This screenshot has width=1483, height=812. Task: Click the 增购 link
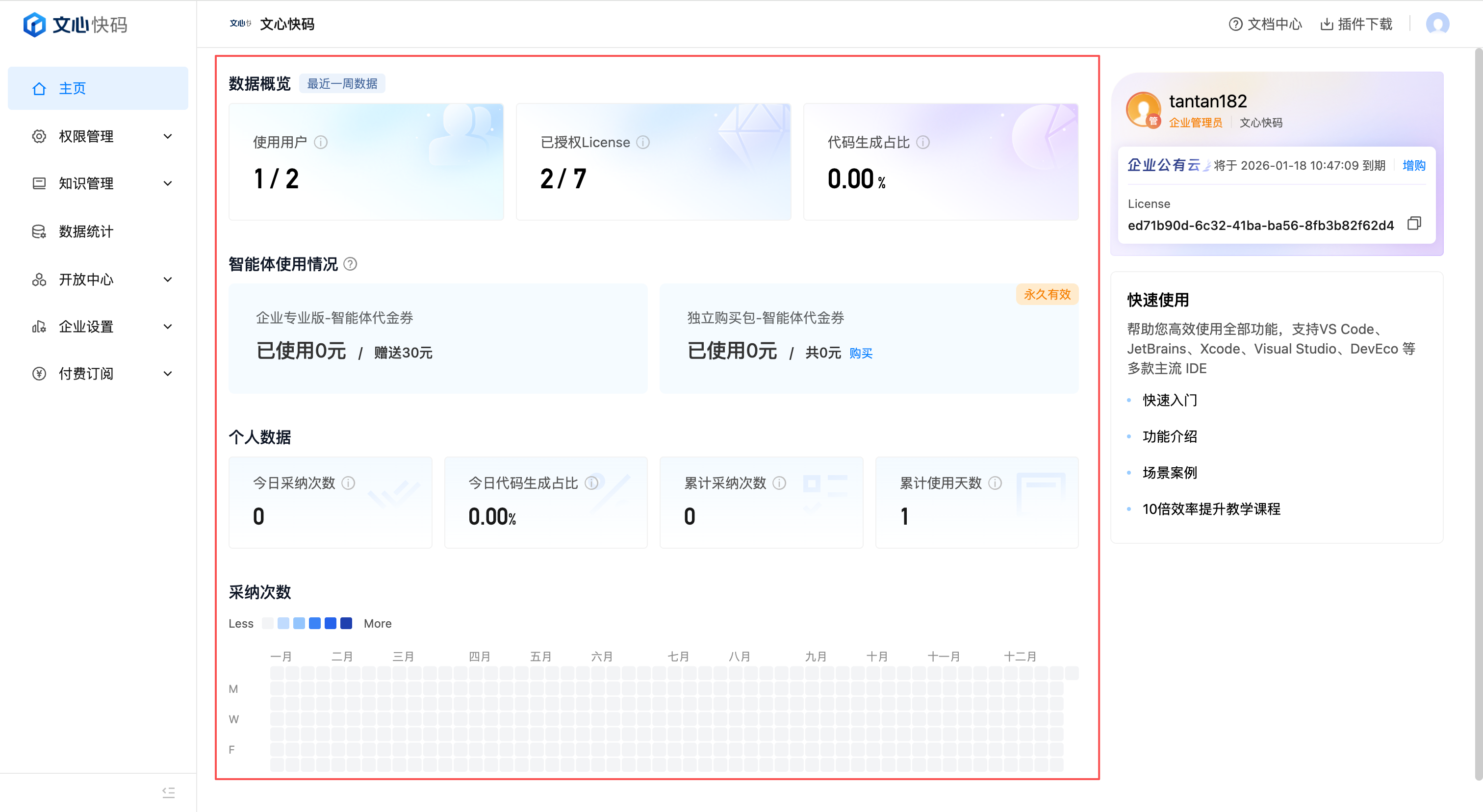pos(1413,166)
